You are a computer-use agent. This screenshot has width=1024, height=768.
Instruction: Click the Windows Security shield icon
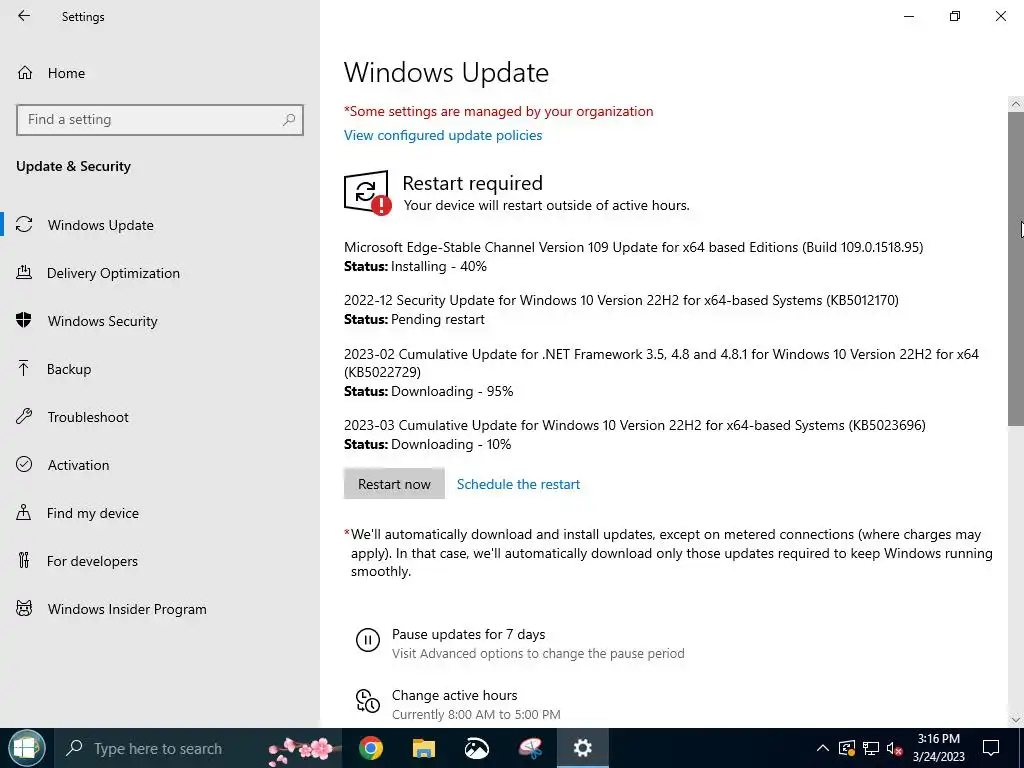pos(24,320)
